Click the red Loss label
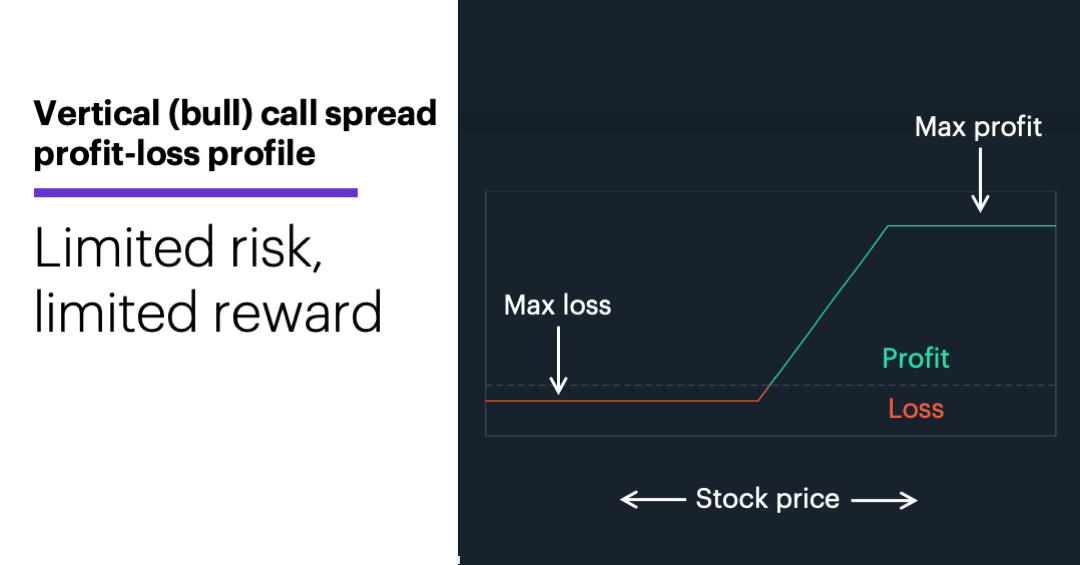 pyautogui.click(x=915, y=408)
